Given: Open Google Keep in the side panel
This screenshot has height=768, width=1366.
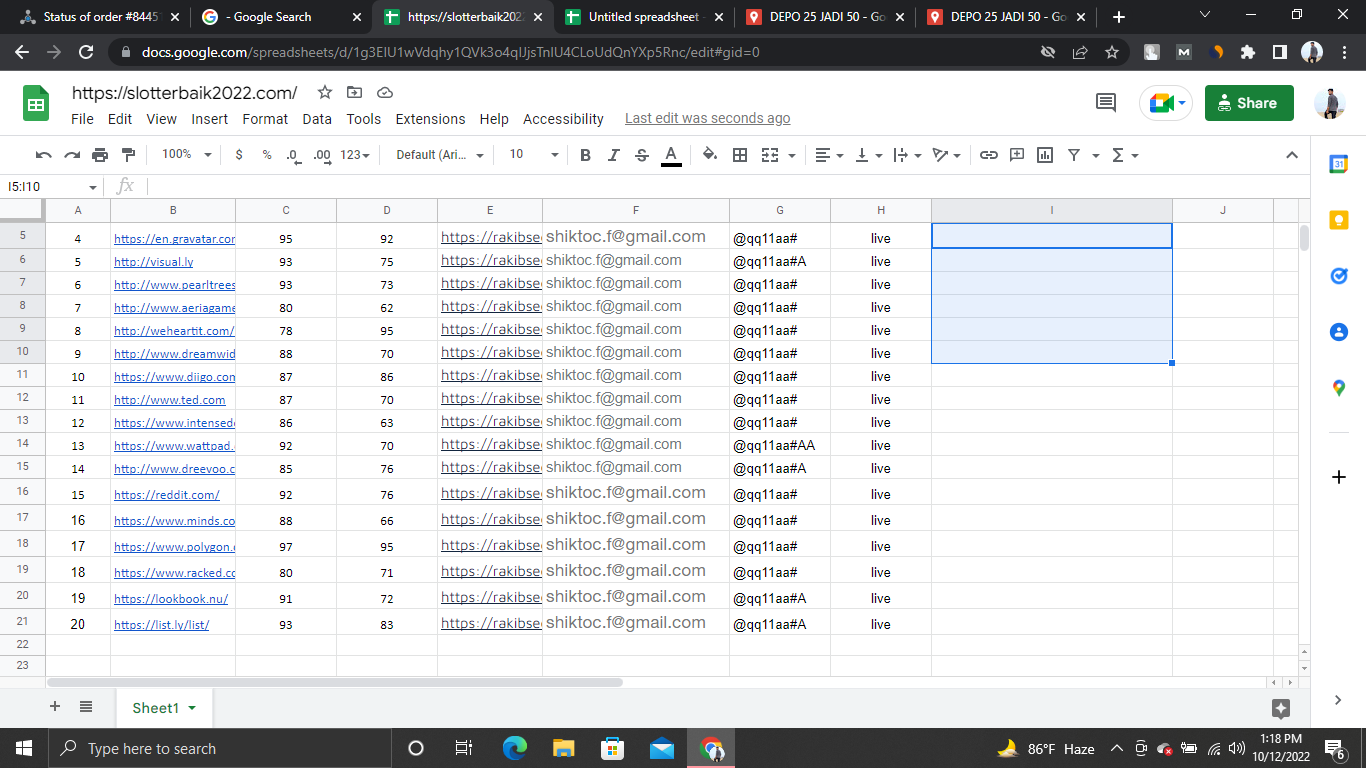Looking at the screenshot, I should [1339, 220].
